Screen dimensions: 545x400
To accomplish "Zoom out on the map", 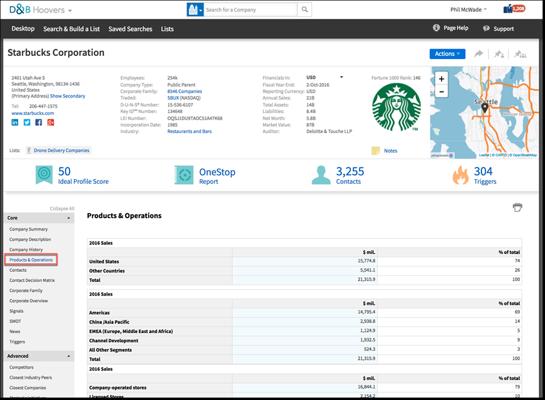I will point(441,92).
